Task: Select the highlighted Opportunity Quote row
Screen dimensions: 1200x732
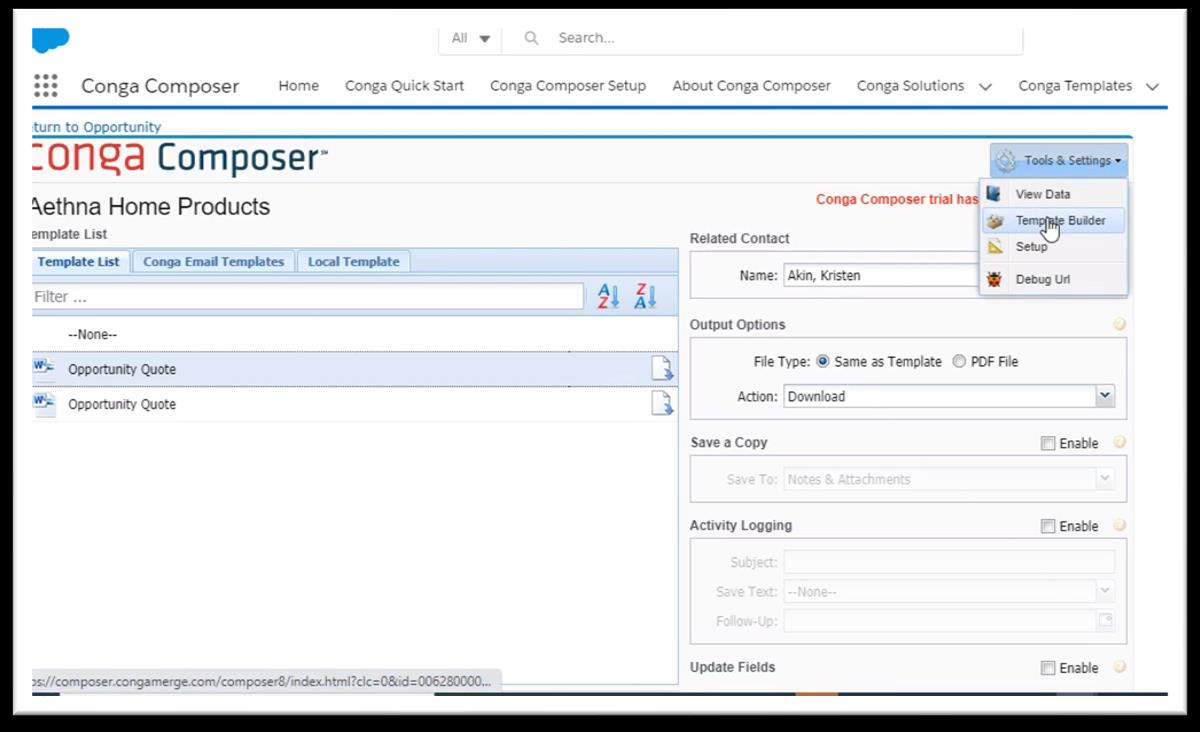Action: (x=355, y=369)
